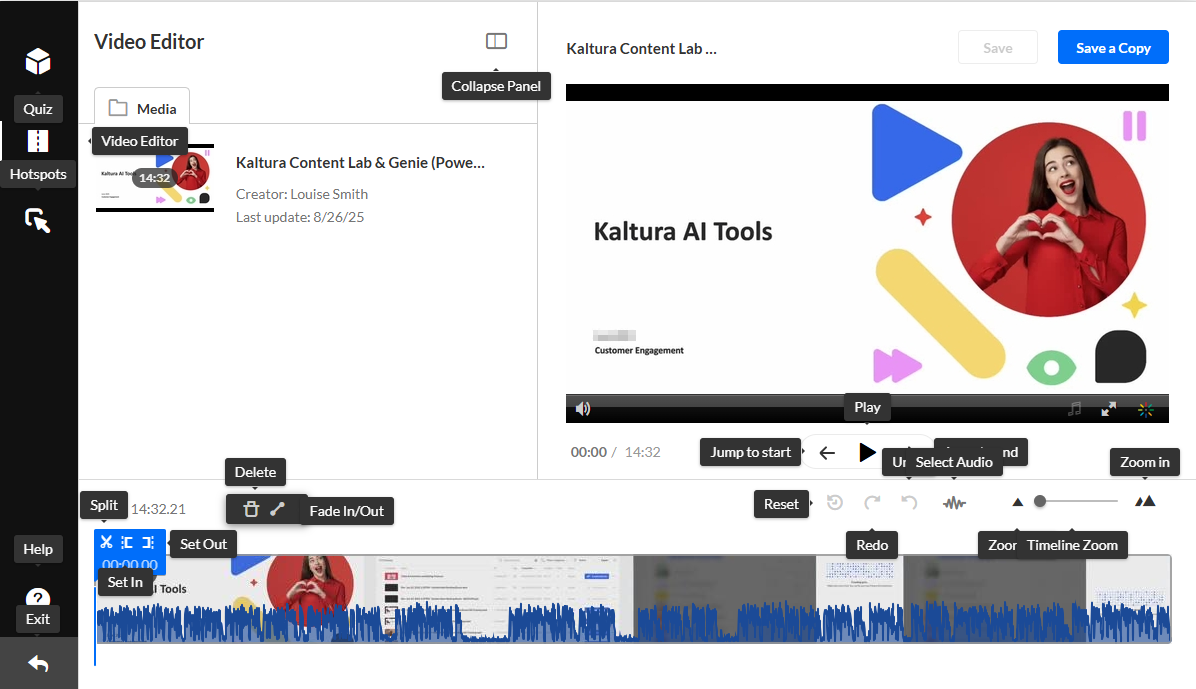
Task: Click the 14:32.21 duration text
Action: [158, 509]
